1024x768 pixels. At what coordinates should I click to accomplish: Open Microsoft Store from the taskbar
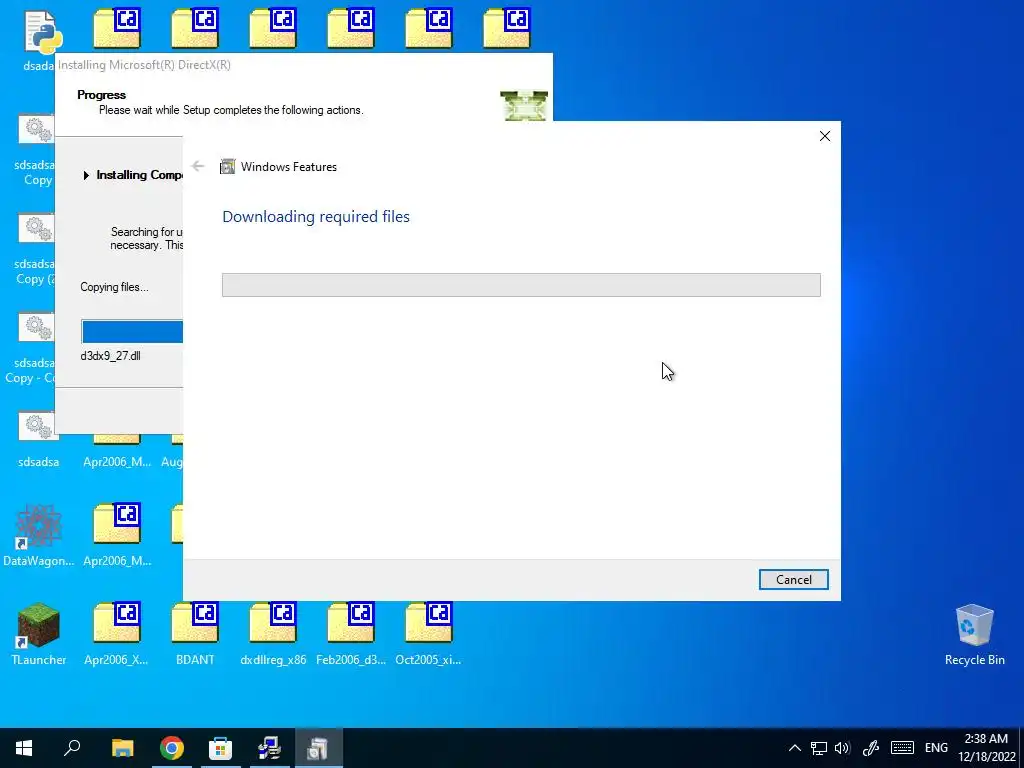220,748
